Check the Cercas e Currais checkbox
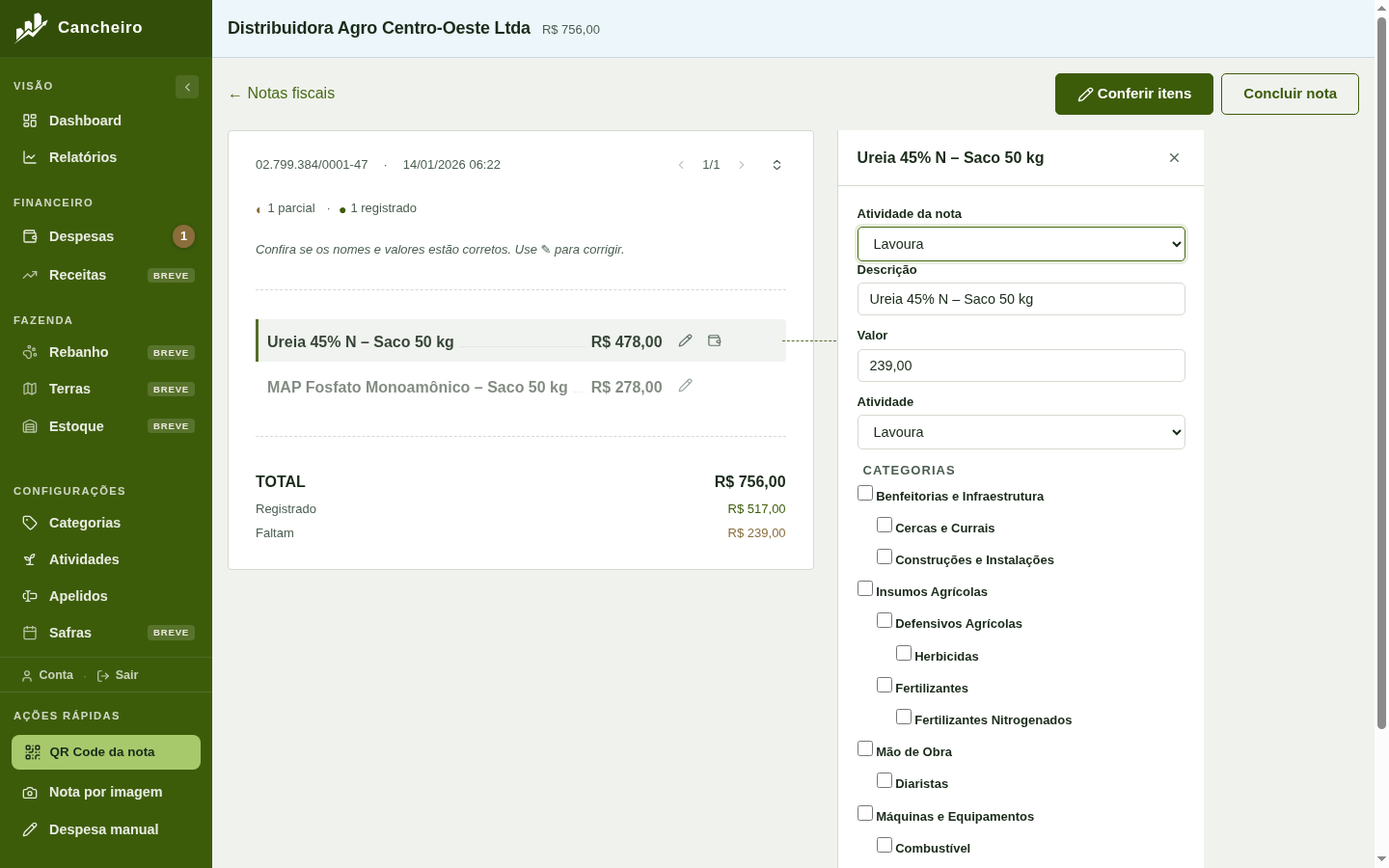 [885, 525]
